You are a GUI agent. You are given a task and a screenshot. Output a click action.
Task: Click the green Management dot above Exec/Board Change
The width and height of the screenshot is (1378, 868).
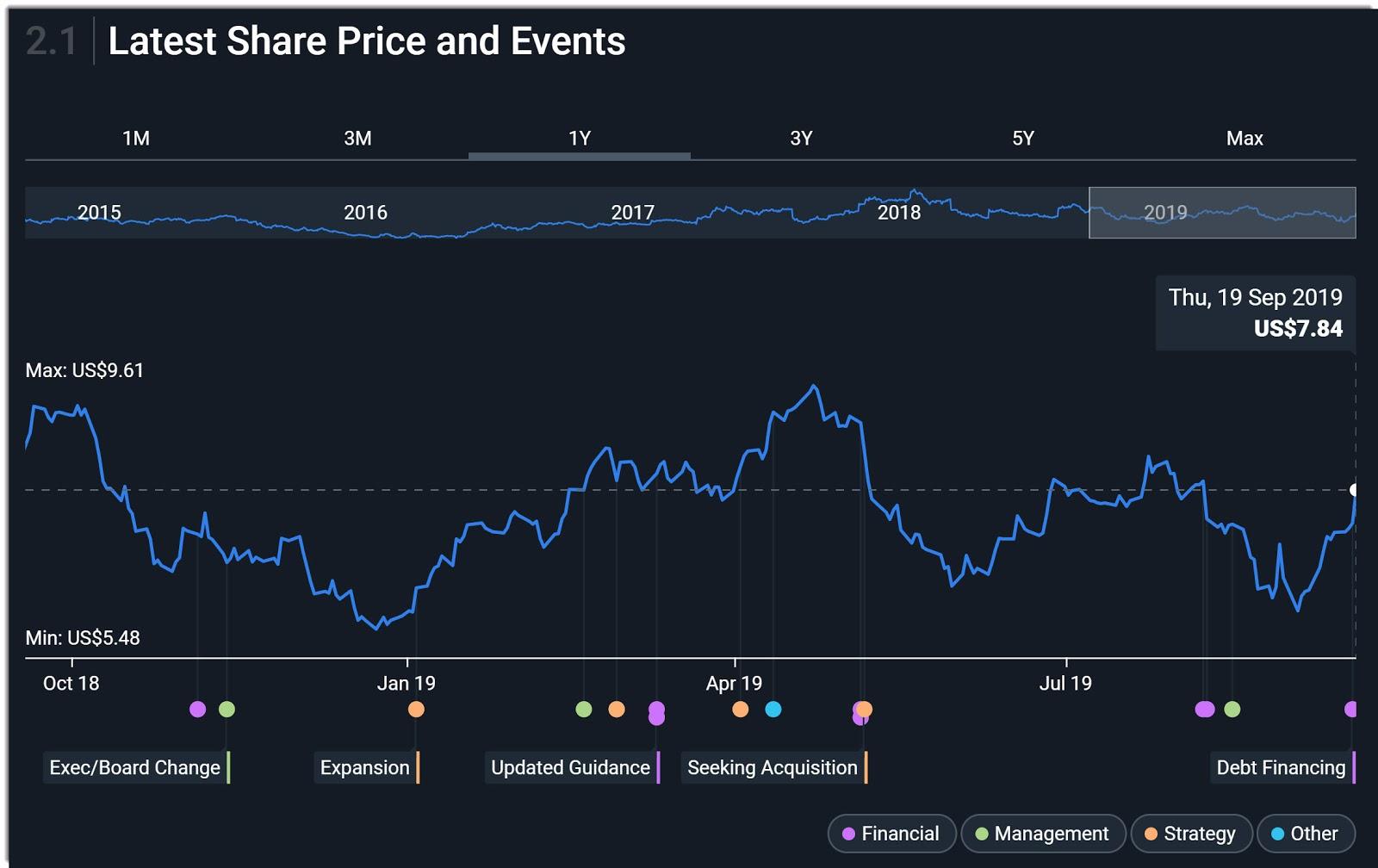(227, 710)
